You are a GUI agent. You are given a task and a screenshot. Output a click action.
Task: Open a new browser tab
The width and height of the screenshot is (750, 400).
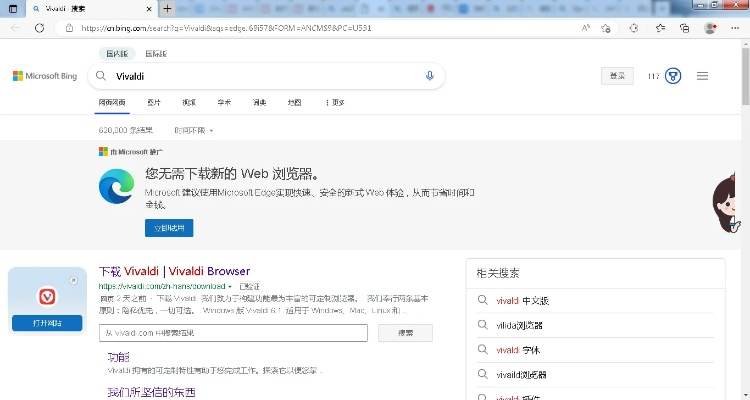(167, 9)
